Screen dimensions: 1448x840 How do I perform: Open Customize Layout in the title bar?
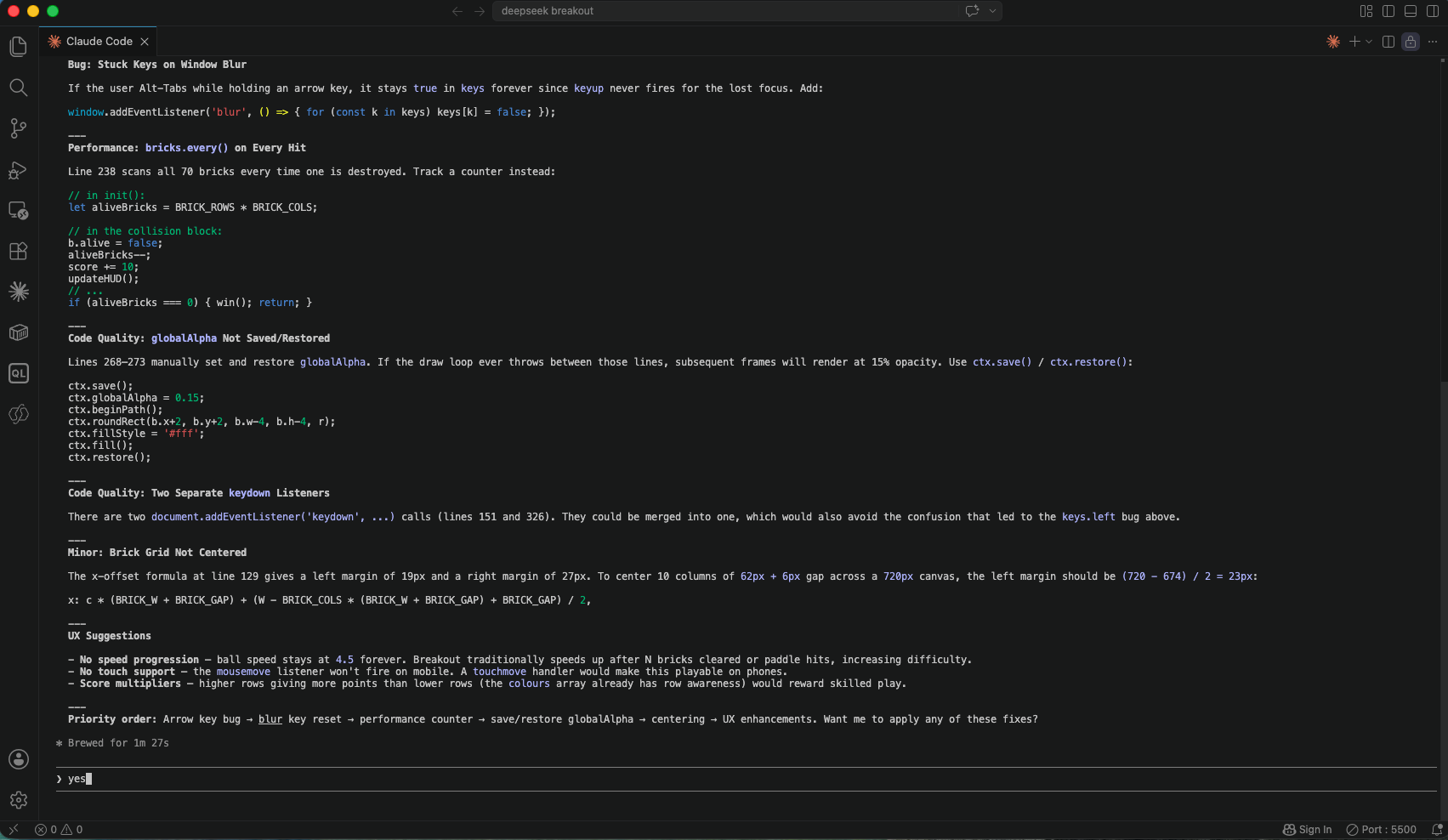coord(1366,11)
